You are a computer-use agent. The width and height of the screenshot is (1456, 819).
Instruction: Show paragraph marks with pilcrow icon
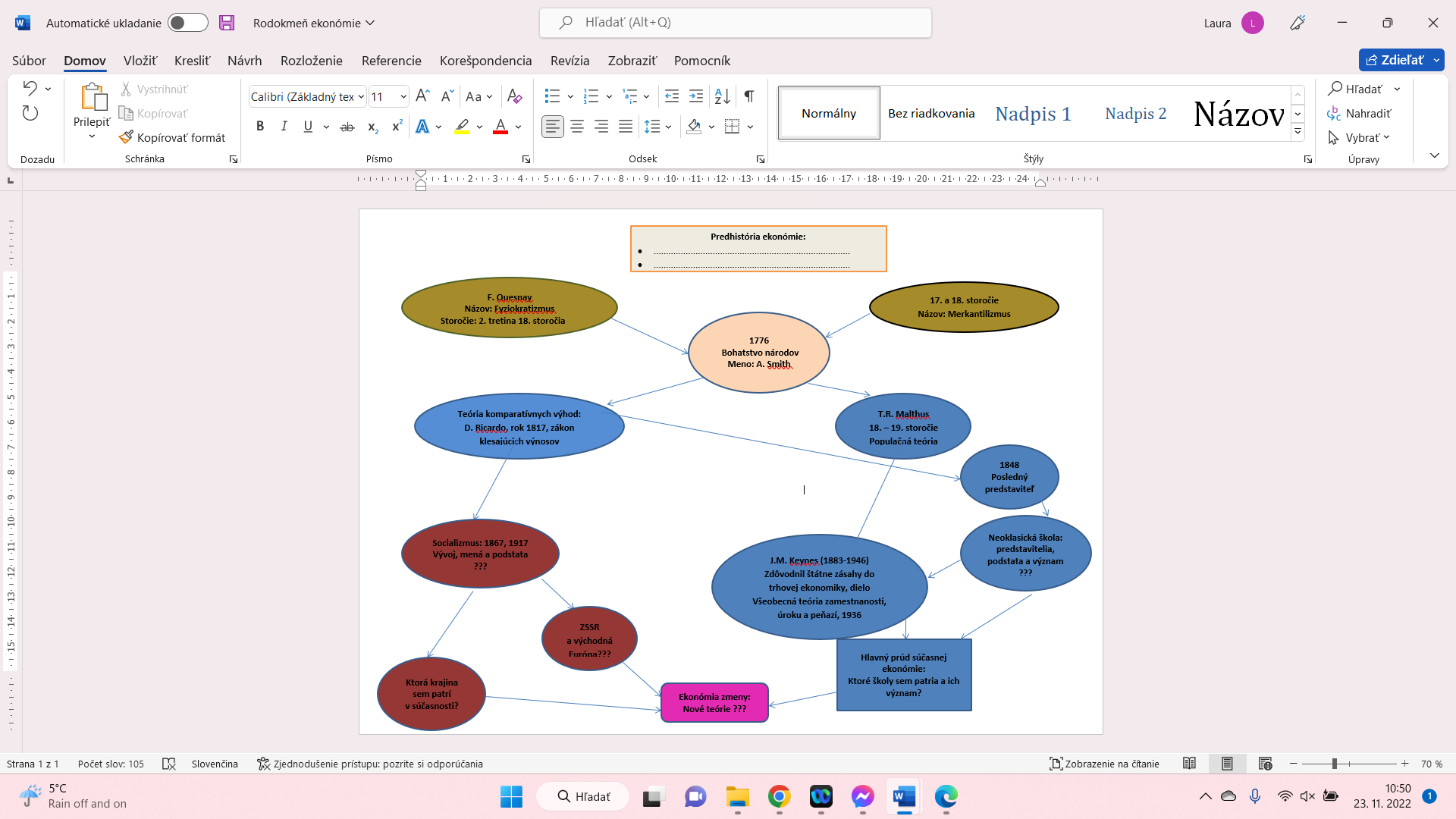[749, 96]
